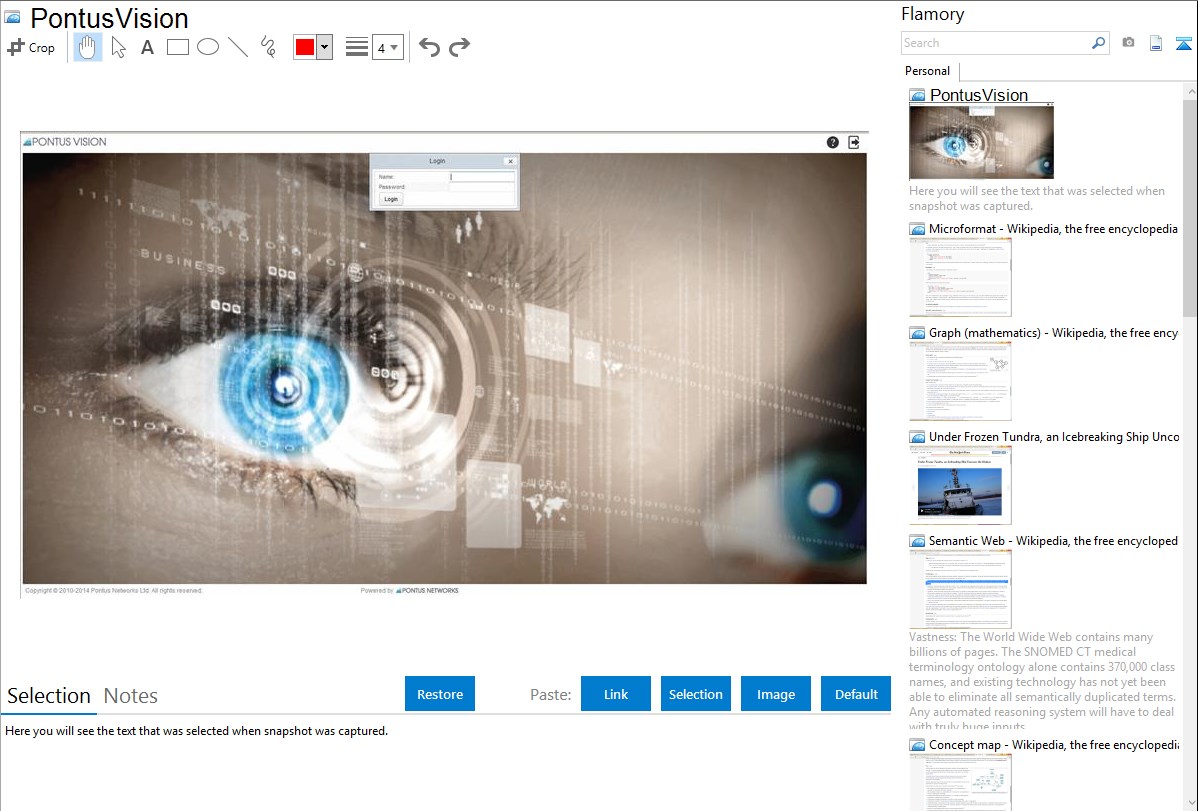Click the help question mark icon in snapshot

pyautogui.click(x=833, y=142)
